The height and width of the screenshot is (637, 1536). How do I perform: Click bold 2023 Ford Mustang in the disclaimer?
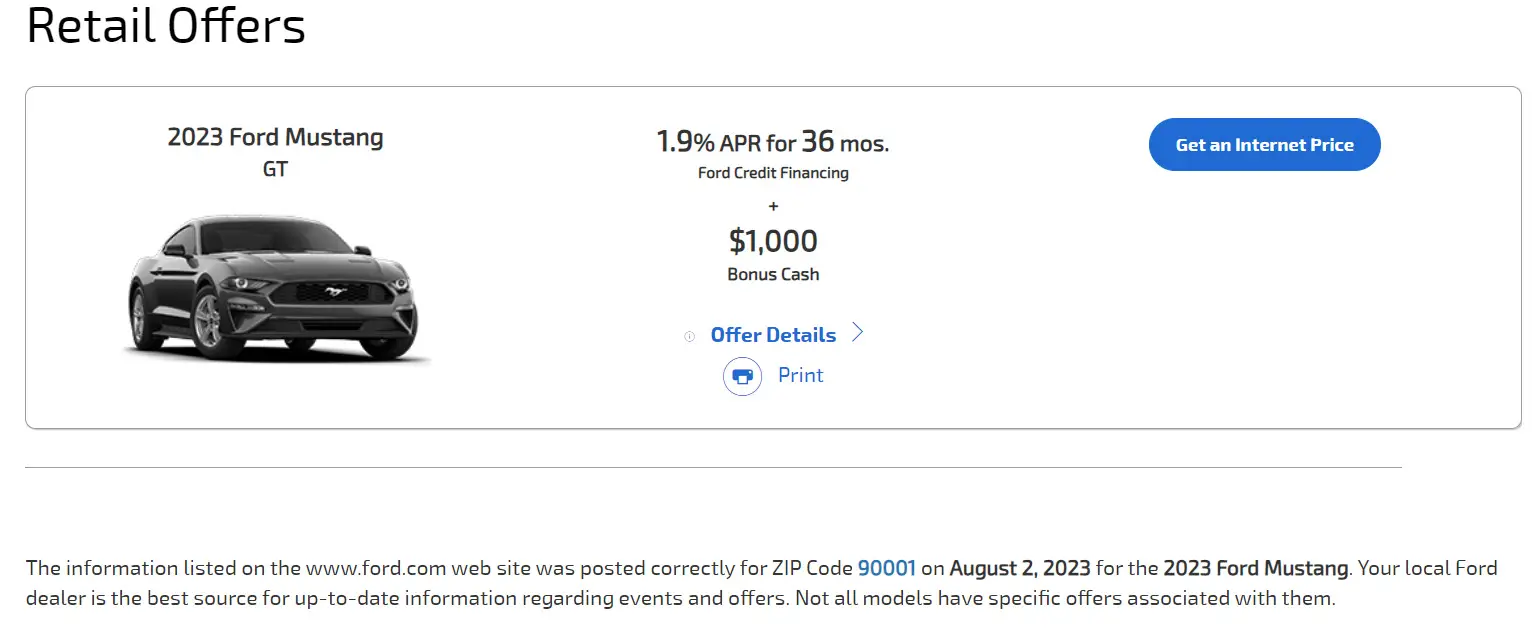pos(1256,569)
